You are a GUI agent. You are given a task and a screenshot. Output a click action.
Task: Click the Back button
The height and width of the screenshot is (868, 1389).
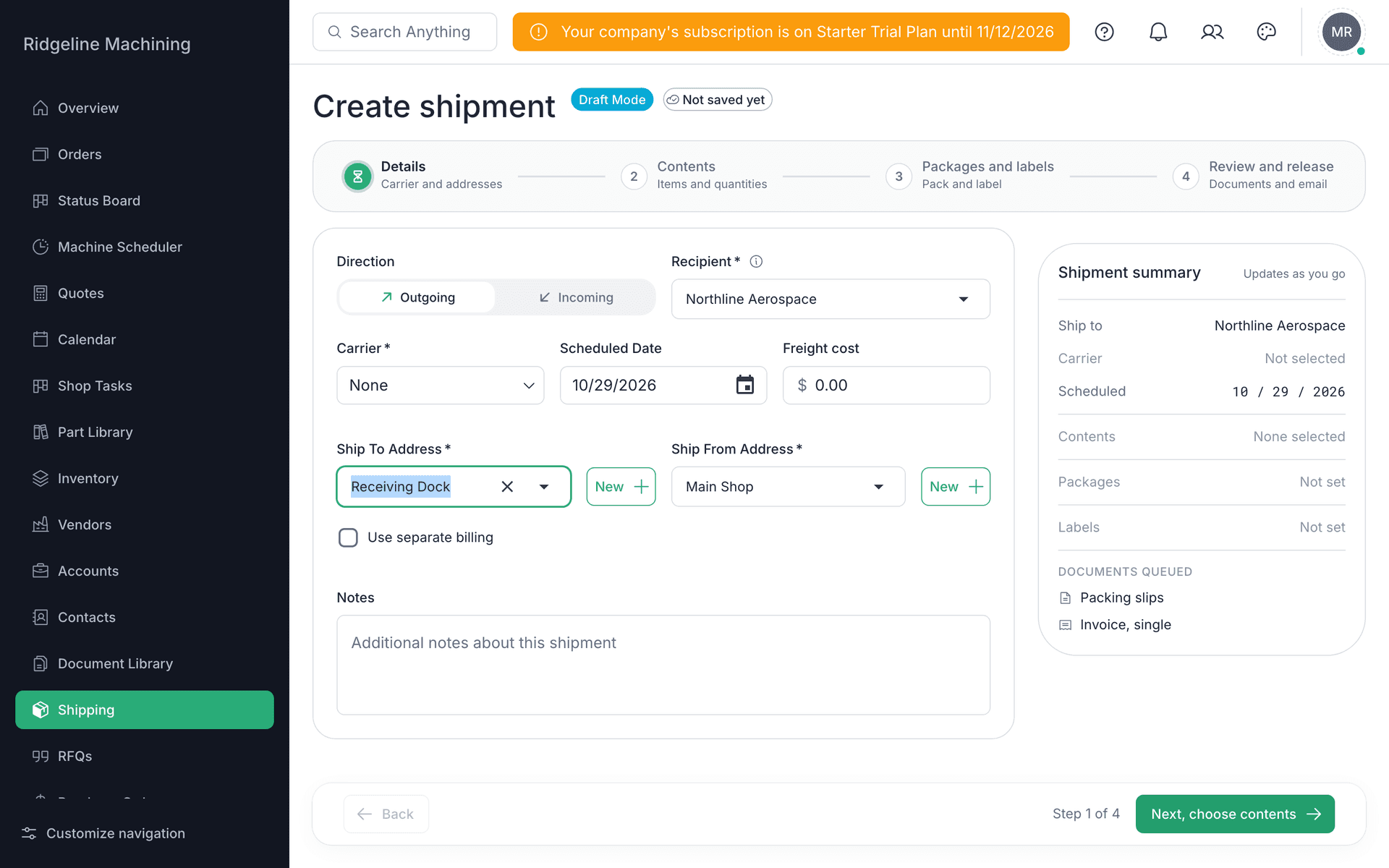click(386, 814)
